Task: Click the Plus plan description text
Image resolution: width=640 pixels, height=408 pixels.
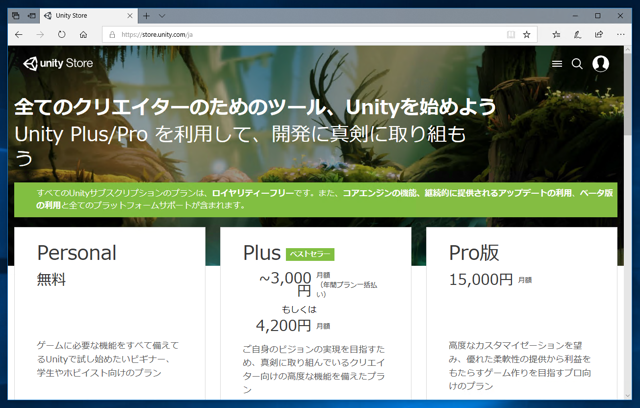Action: click(x=313, y=369)
